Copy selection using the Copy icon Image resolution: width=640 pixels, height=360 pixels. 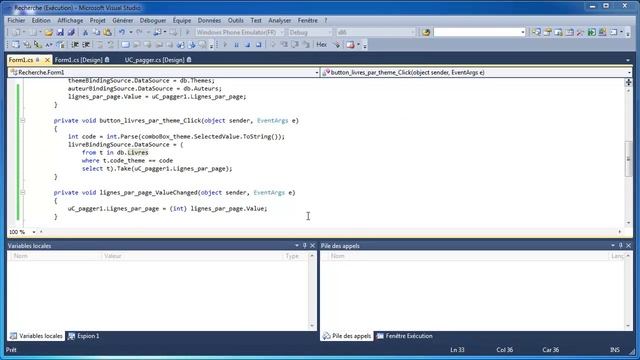[96, 32]
